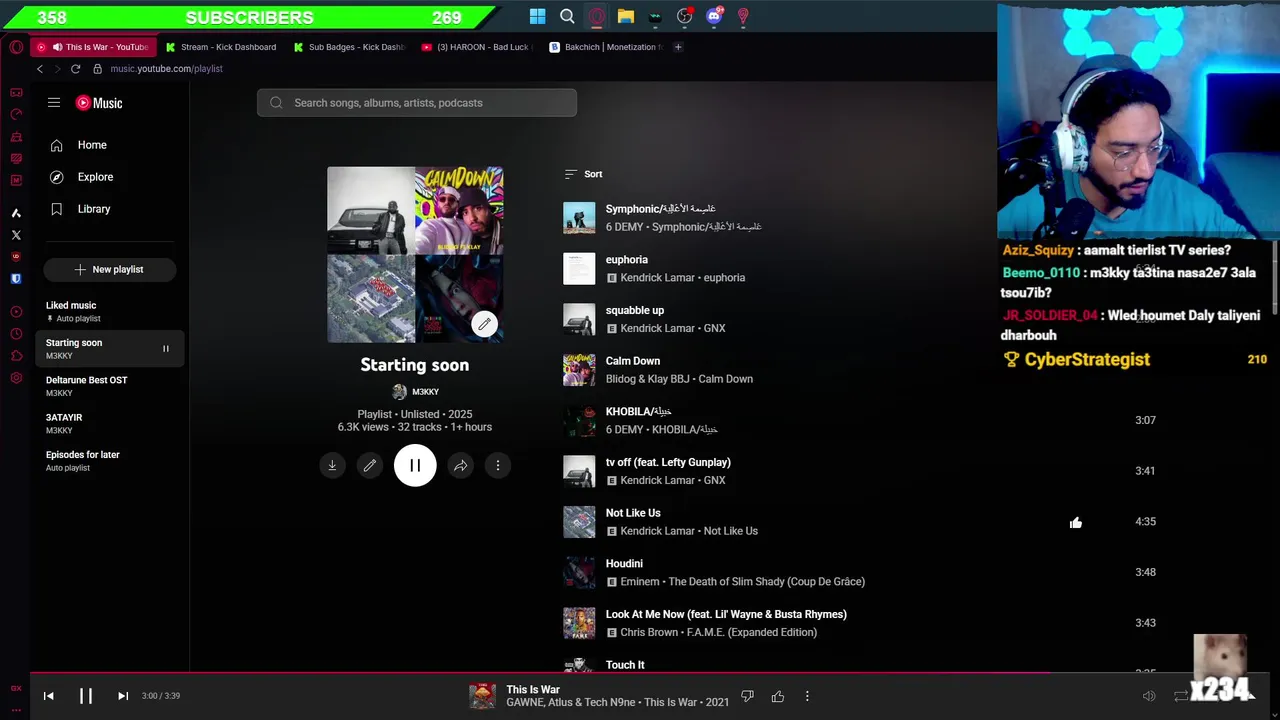Viewport: 1280px width, 720px height.
Task: Click the now playing album art thumbnail
Action: coord(482,696)
